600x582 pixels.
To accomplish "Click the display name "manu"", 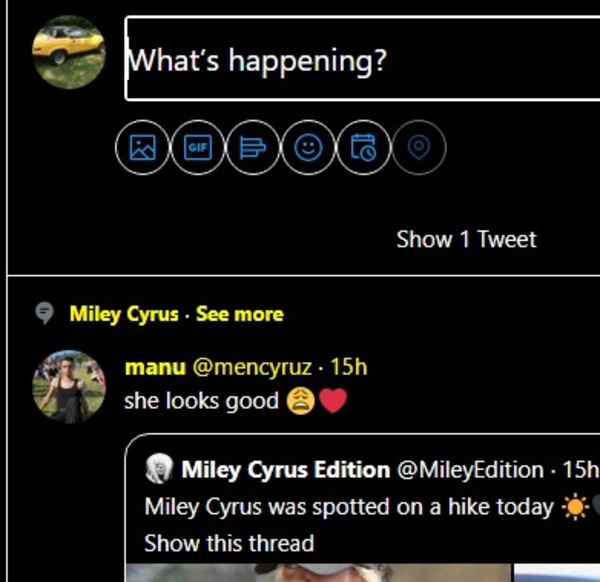I will pos(154,367).
